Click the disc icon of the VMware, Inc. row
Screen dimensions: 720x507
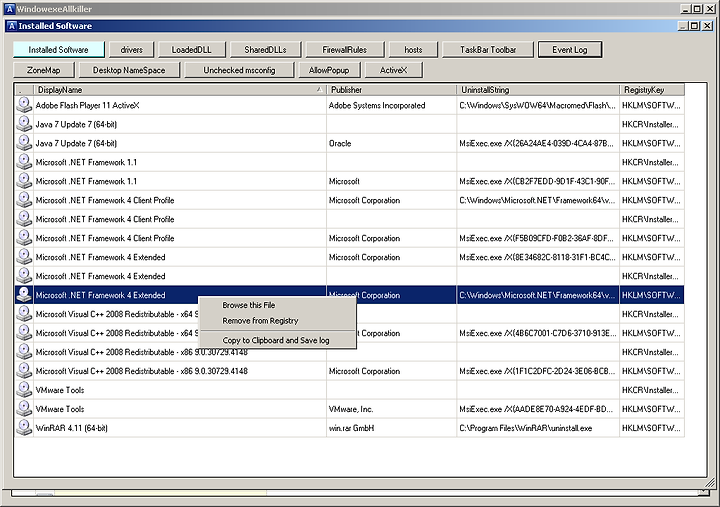24,409
